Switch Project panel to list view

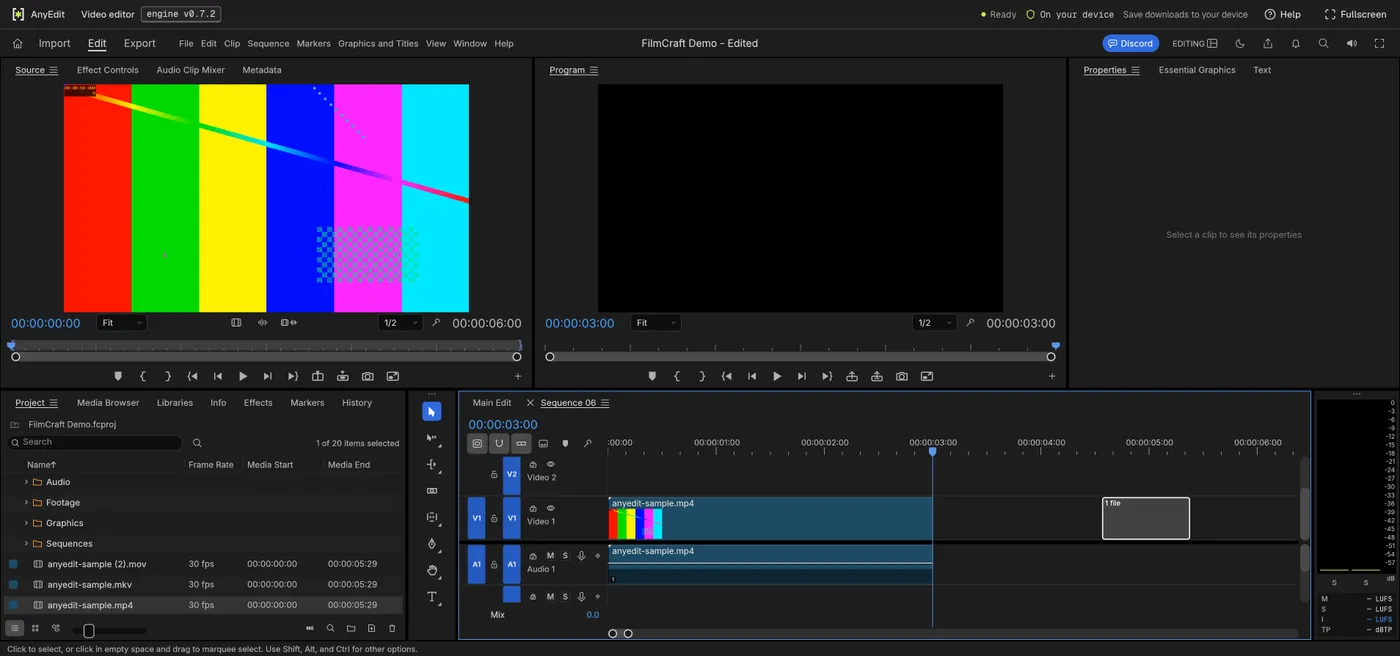point(15,628)
